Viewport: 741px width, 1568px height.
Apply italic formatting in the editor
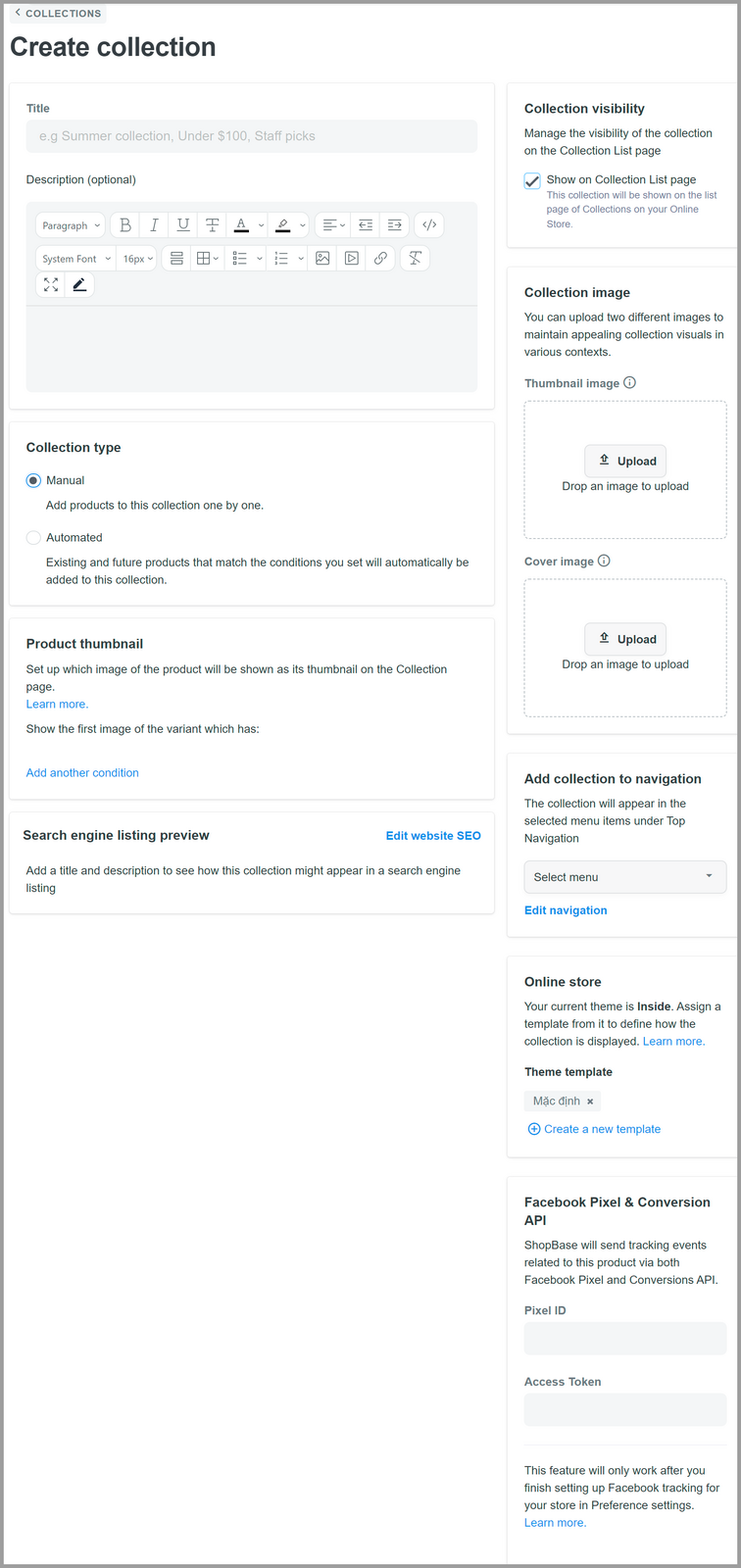(154, 225)
